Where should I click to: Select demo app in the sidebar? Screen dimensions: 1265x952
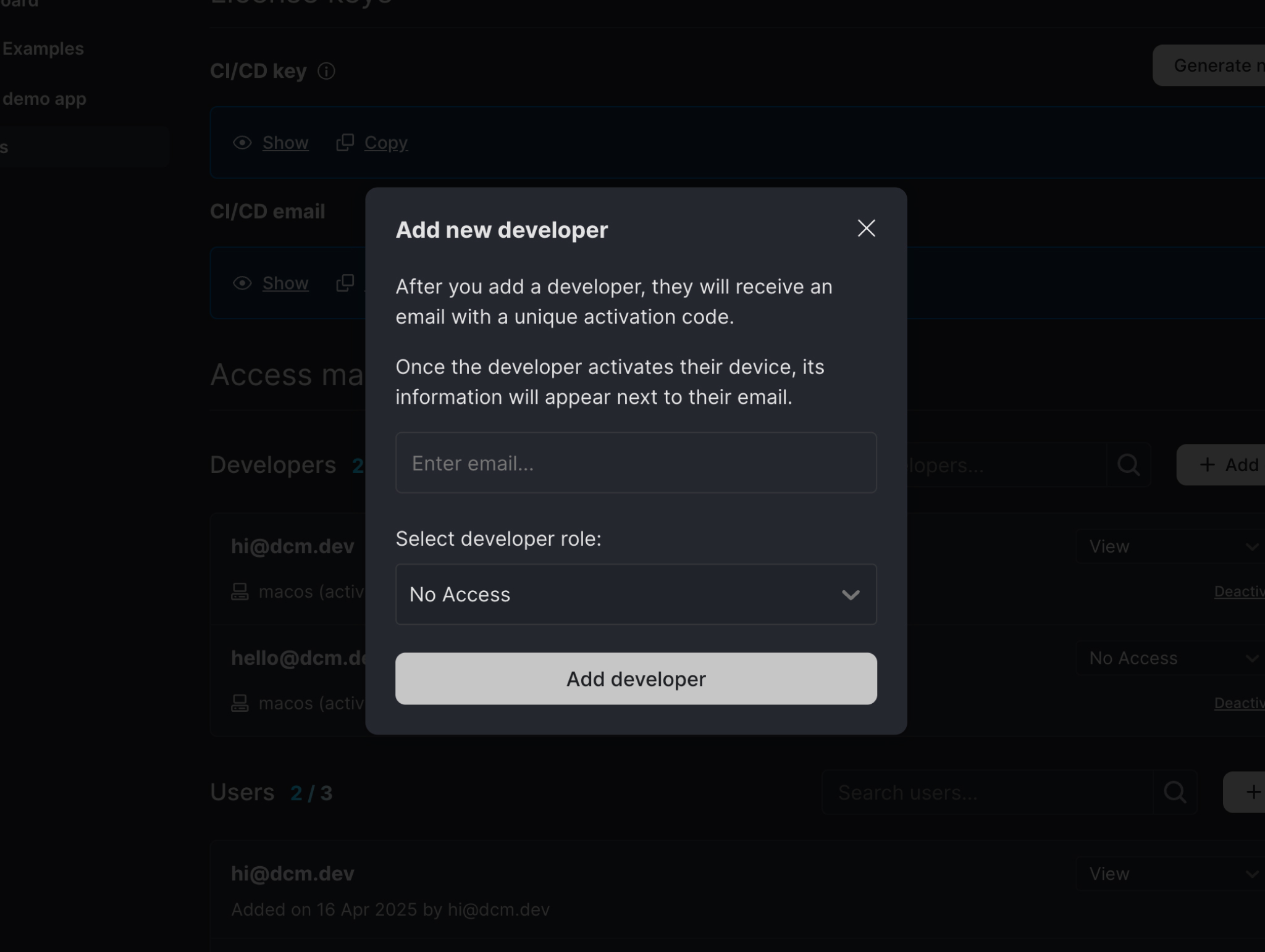pos(45,98)
